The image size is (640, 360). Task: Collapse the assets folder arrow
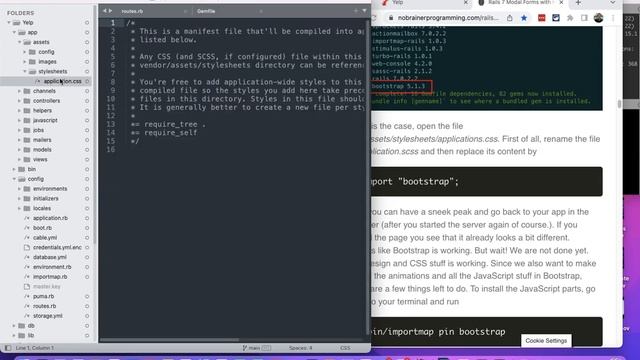20,42
